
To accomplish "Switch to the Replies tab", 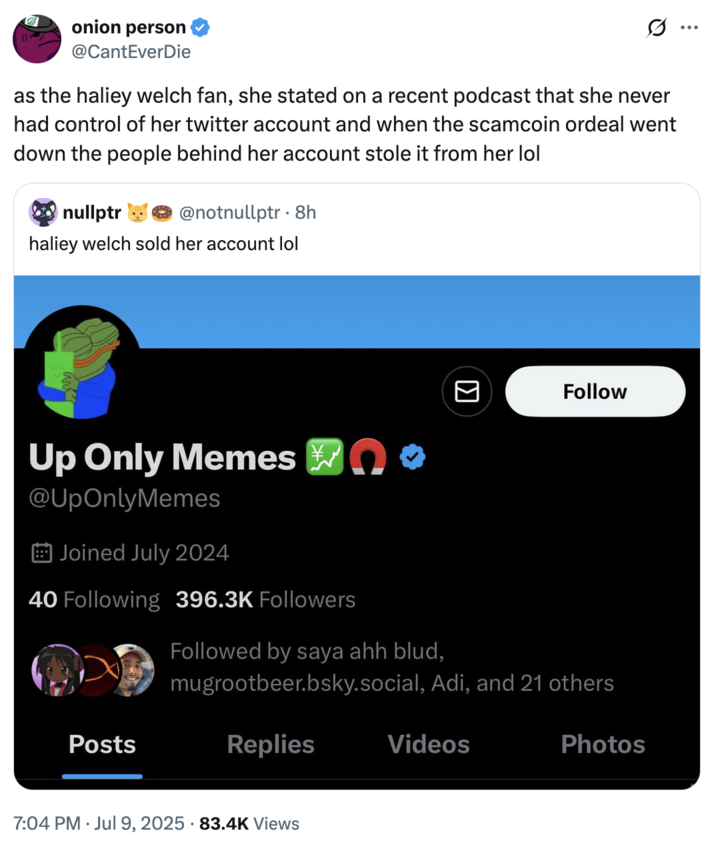I will [270, 744].
